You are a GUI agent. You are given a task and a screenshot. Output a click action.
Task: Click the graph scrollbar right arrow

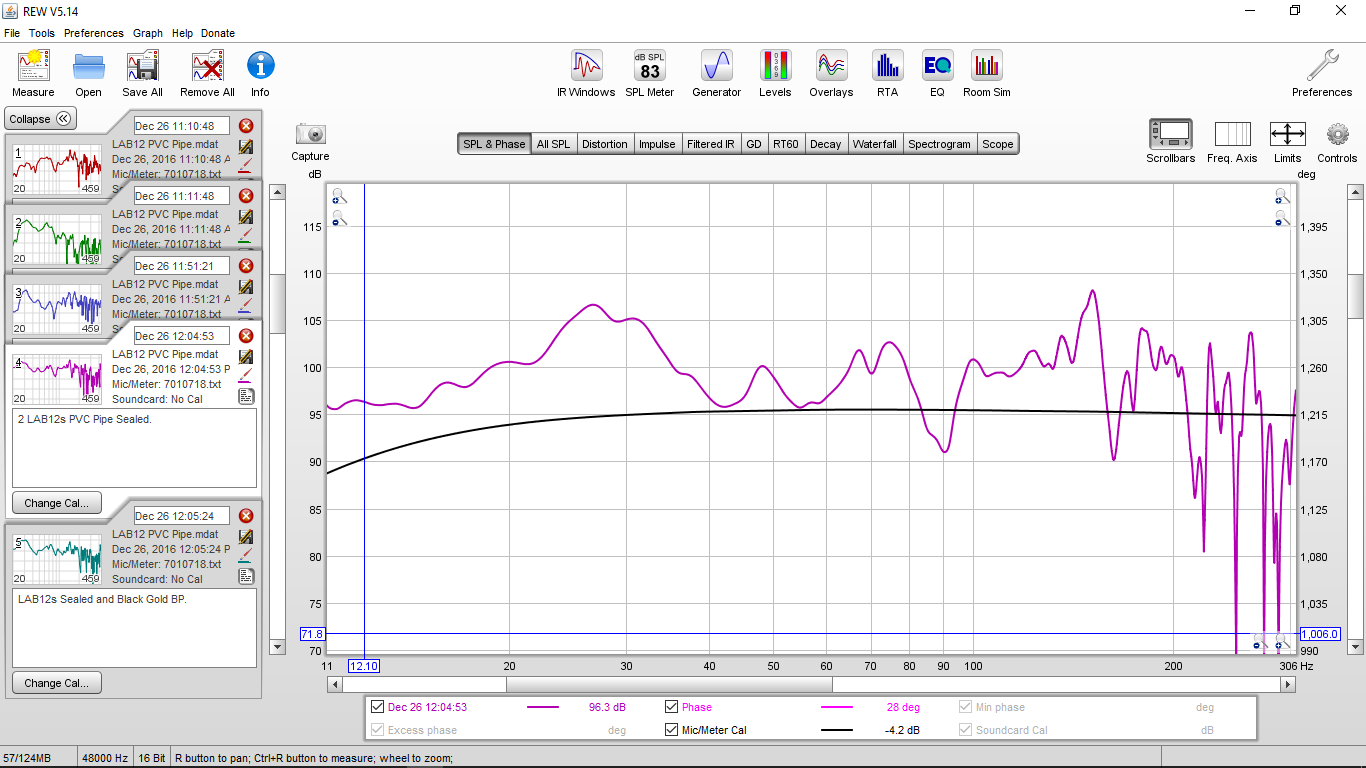coord(1289,685)
